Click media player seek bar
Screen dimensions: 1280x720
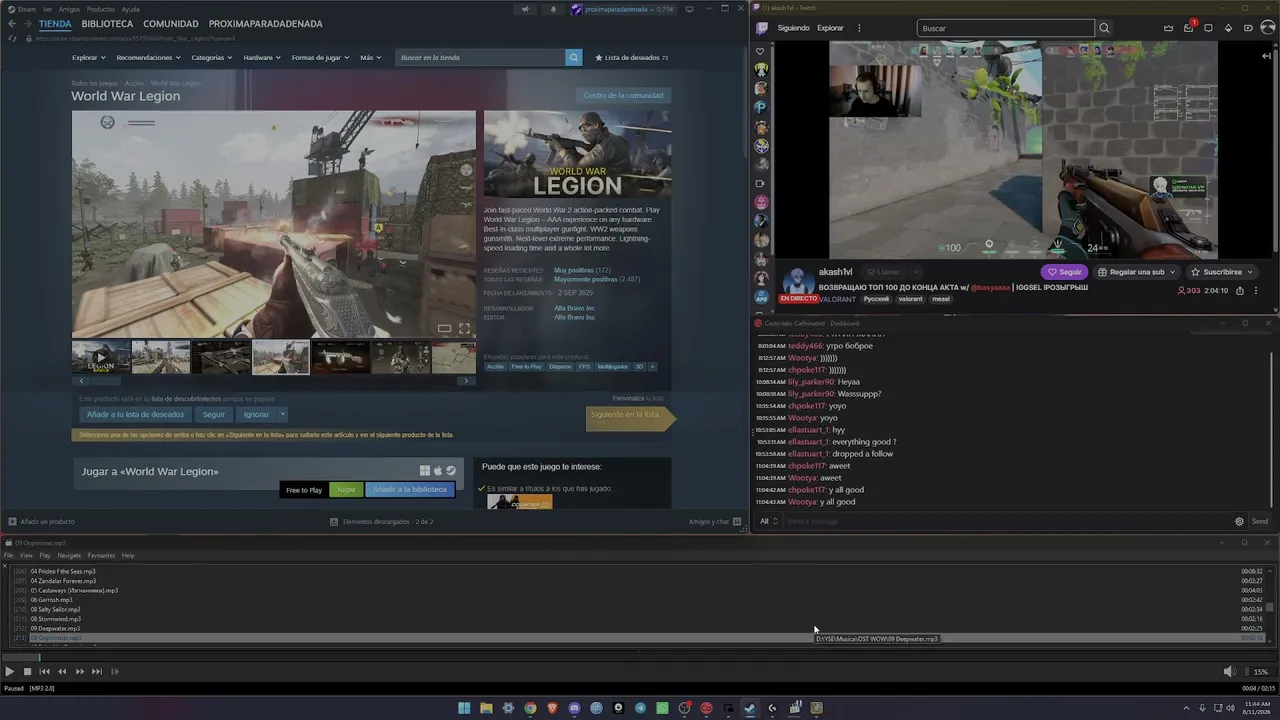(x=640, y=656)
